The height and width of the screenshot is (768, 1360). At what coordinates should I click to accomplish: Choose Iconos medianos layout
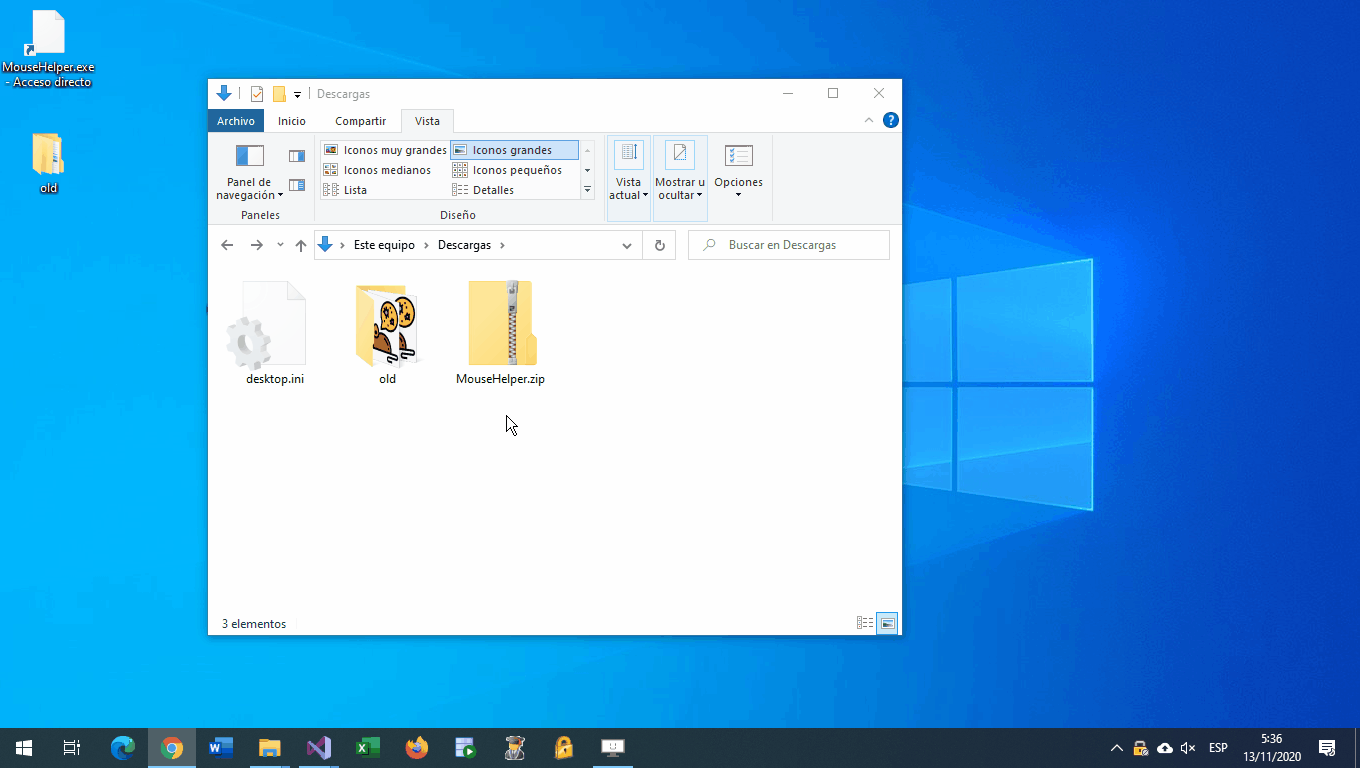[378, 170]
